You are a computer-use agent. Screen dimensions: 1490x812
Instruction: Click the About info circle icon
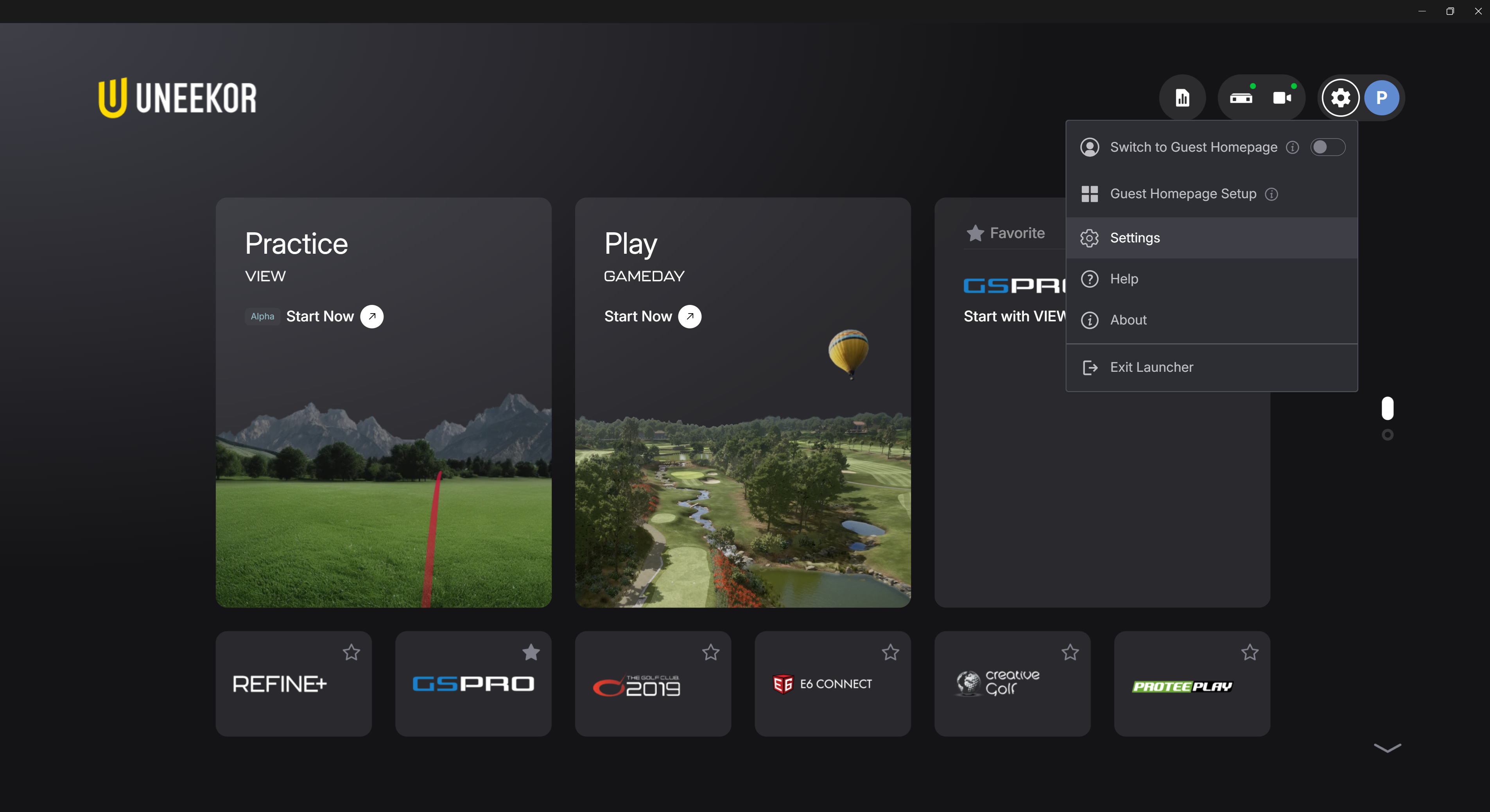pos(1090,320)
